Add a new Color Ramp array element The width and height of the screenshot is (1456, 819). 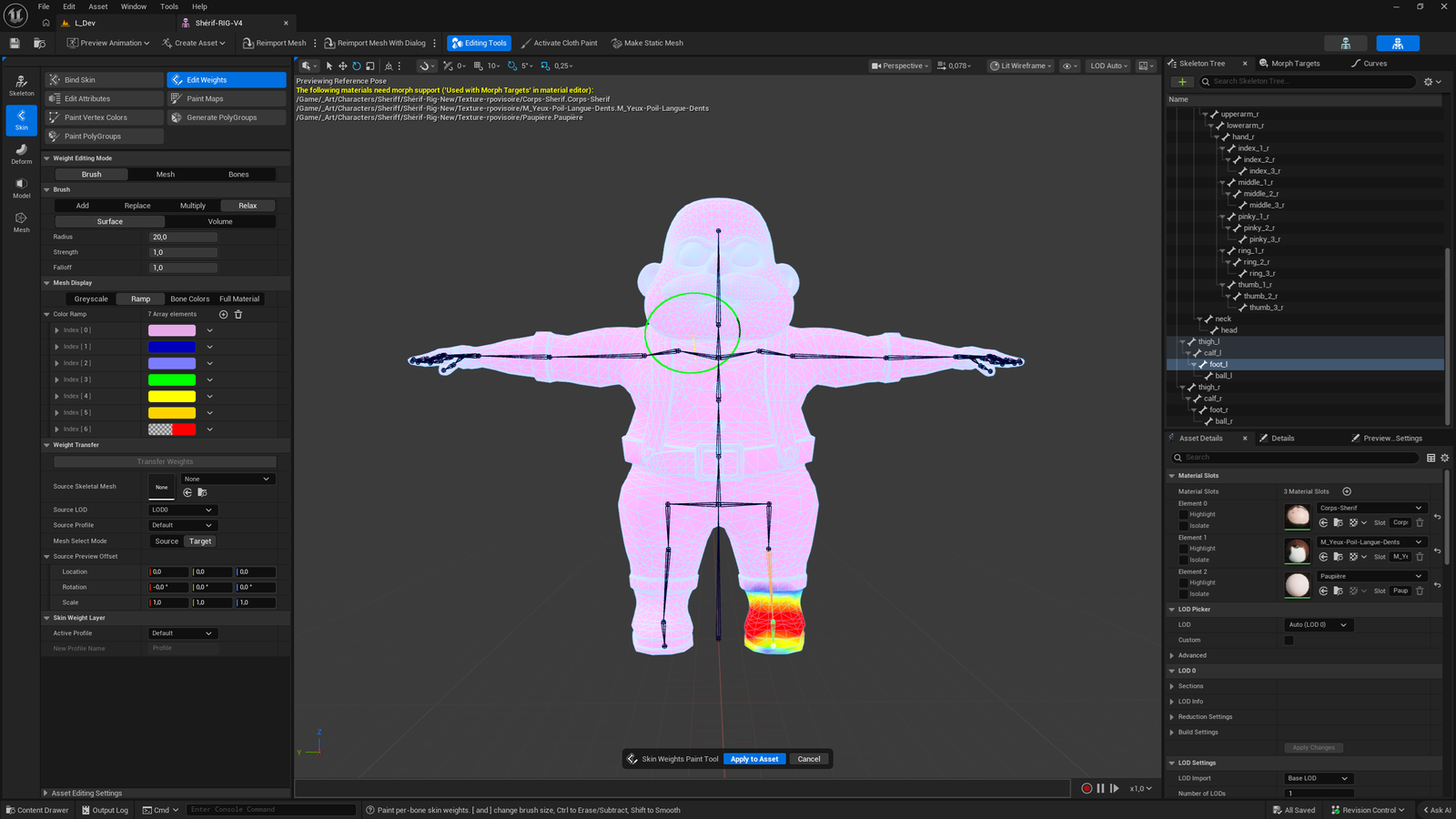[x=223, y=314]
